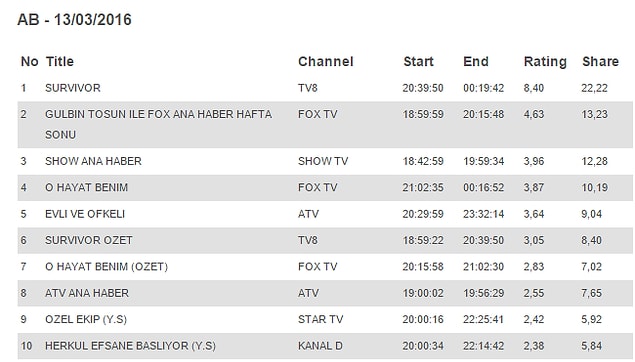
Task: Click the Share column header
Action: (600, 62)
